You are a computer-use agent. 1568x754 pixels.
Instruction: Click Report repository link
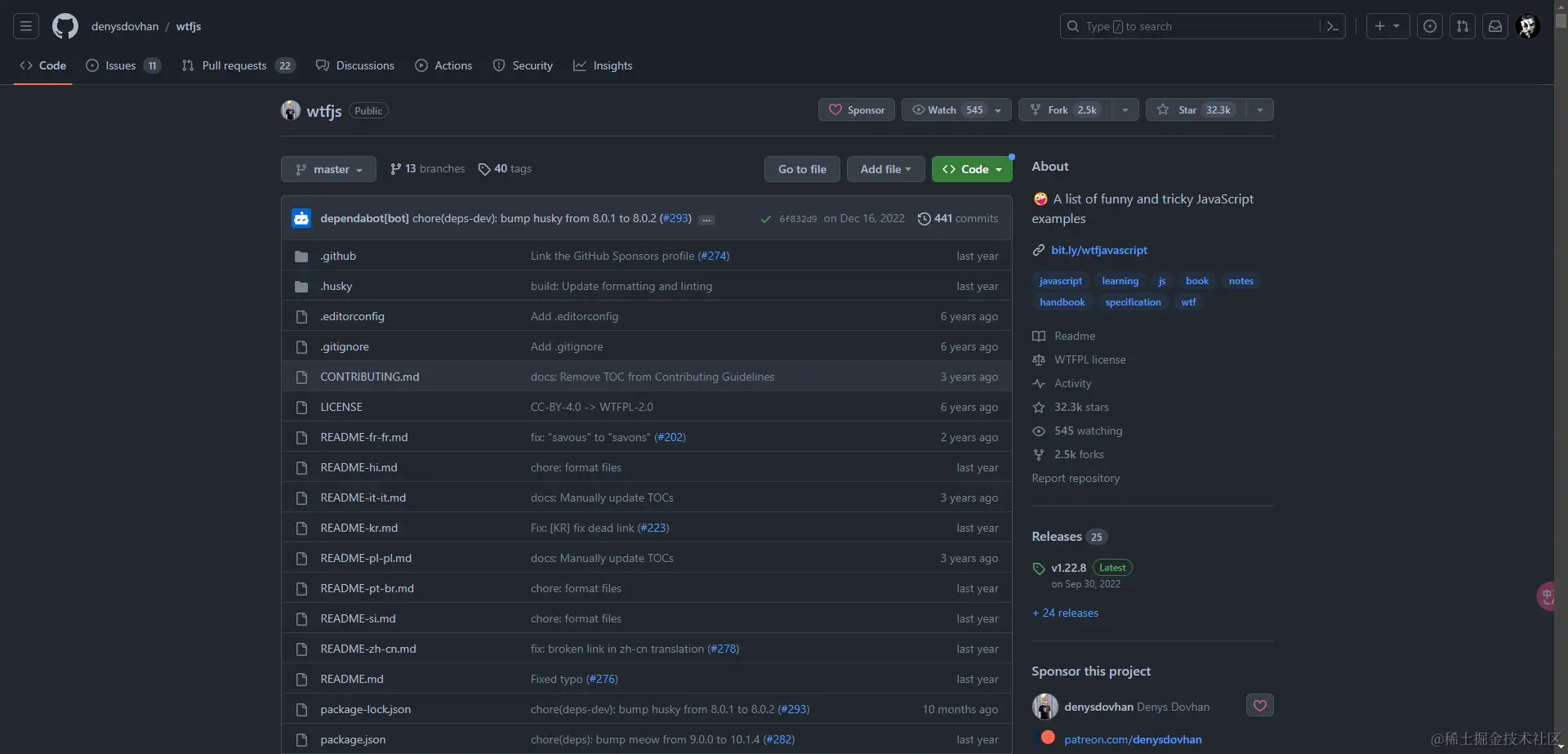pyautogui.click(x=1076, y=478)
